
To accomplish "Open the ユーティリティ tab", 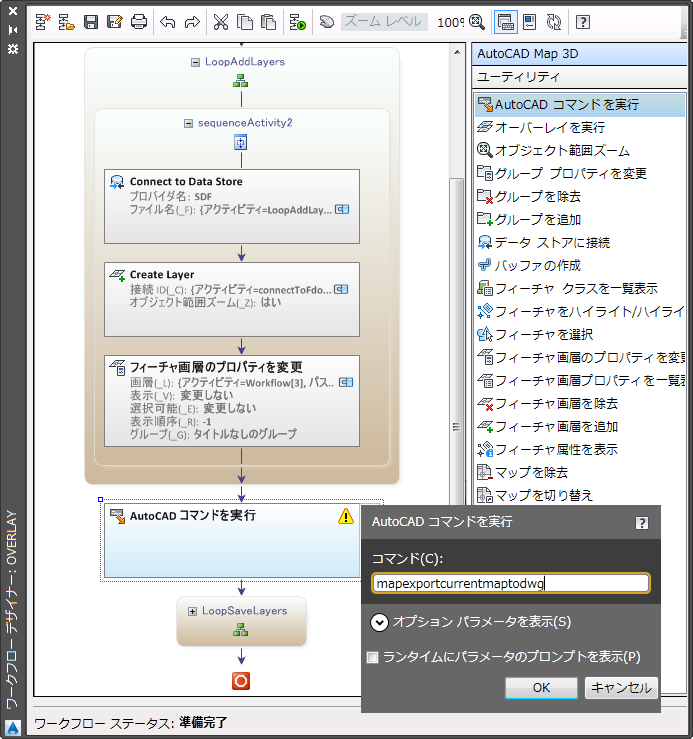I will click(579, 77).
